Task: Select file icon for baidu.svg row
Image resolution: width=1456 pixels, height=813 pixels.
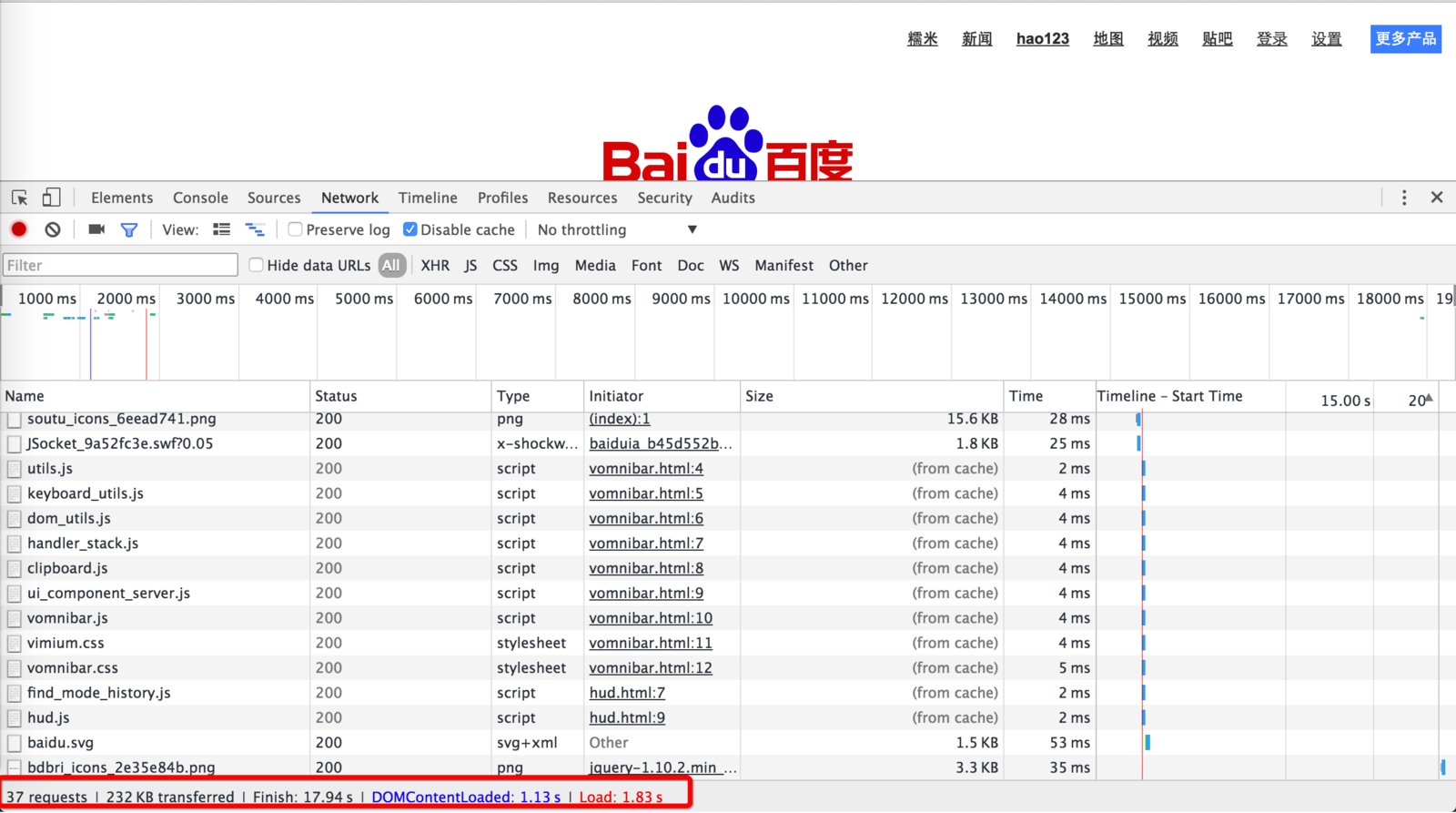Action: [14, 743]
